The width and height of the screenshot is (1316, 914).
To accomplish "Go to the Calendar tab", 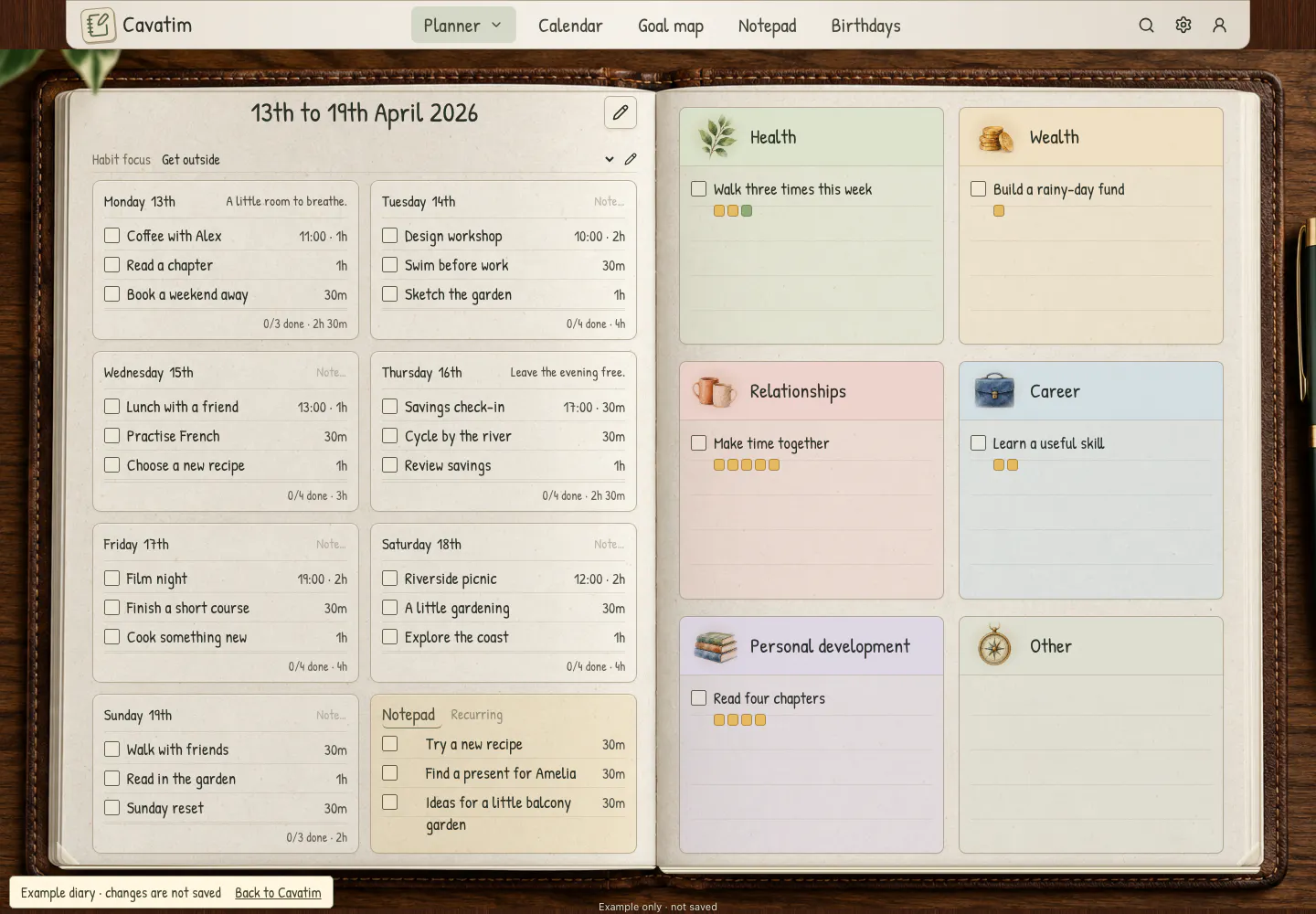I will pyautogui.click(x=570, y=26).
